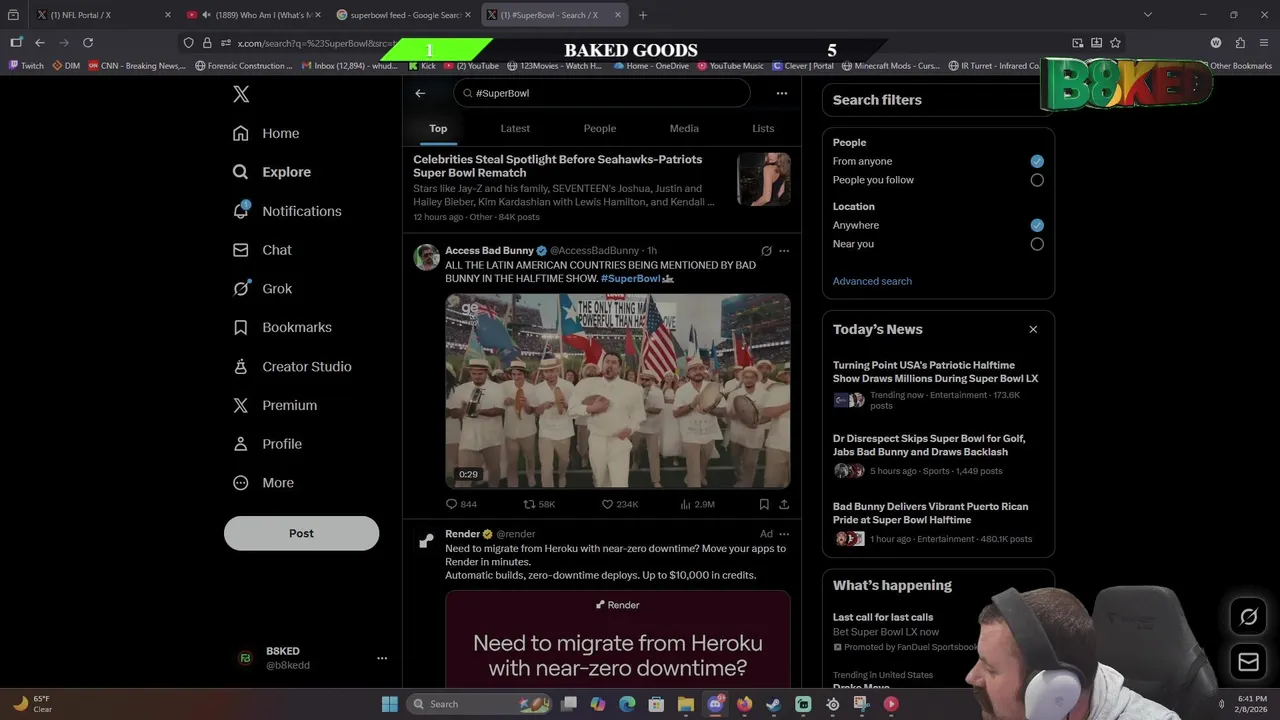Switch to the People tab

tap(600, 128)
